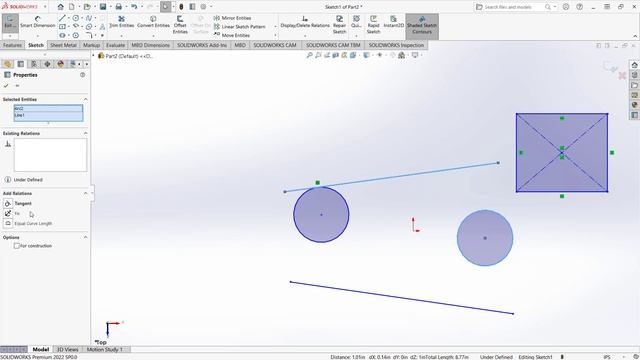Viewport: 640px width, 360px height.
Task: Open the Options gear icon
Action: pos(203,7)
